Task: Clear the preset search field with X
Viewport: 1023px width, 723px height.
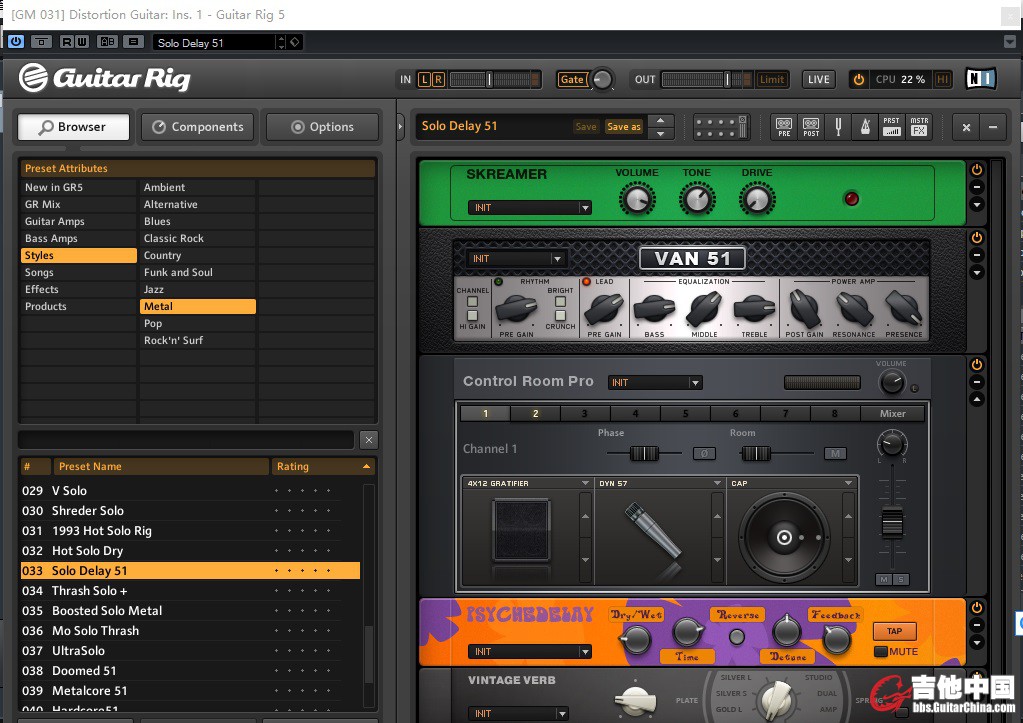Action: click(369, 440)
